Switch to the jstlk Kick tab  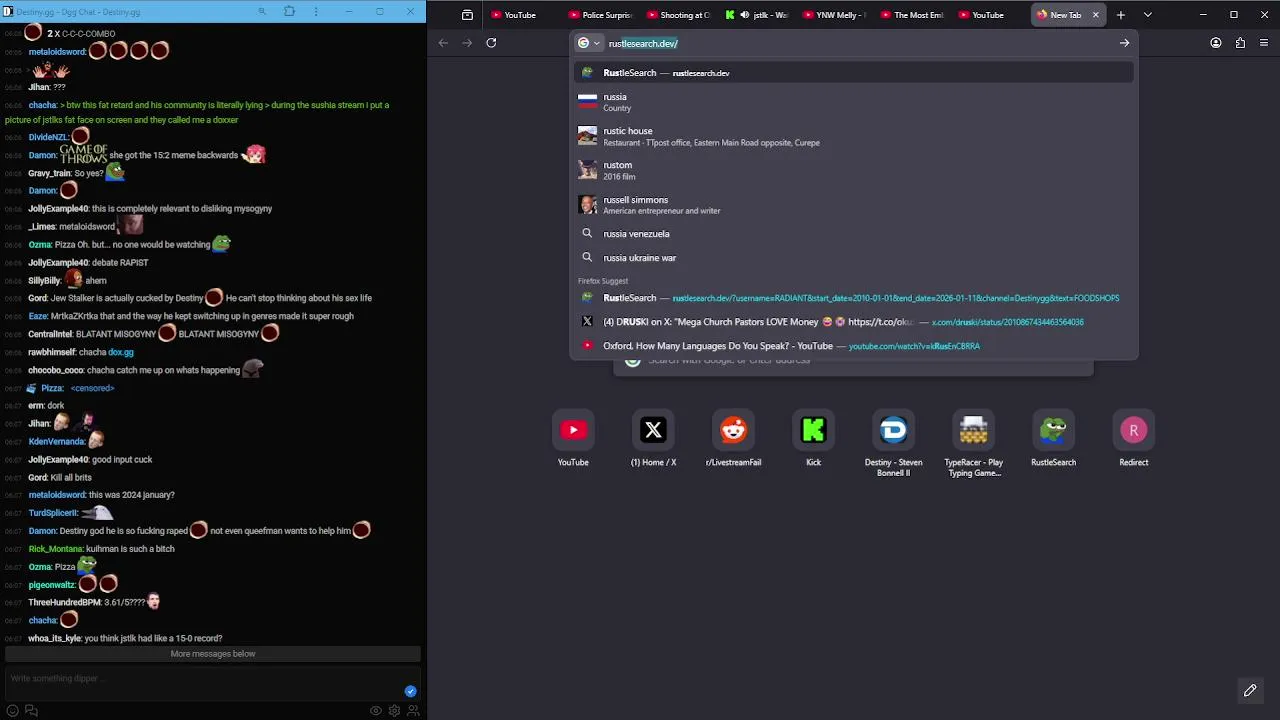(x=770, y=15)
